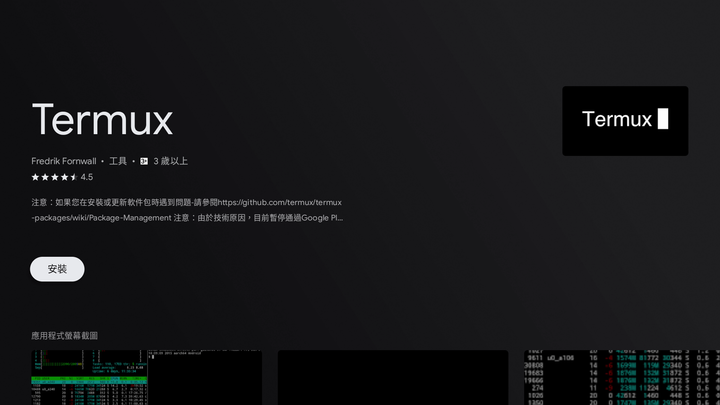Expand the truncated app description text
Screen dimensions: 720x405
coord(187,210)
